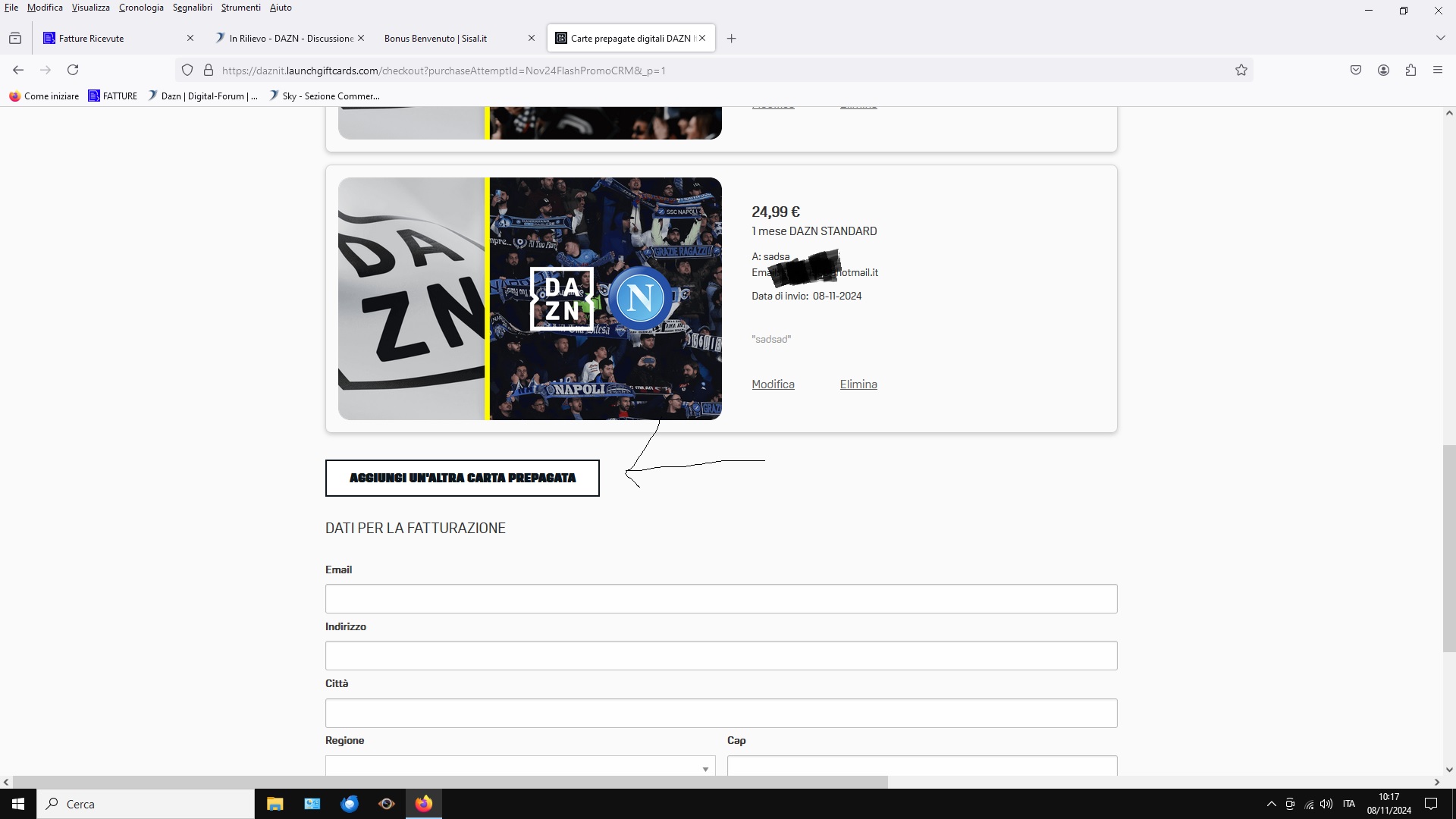Close the Carte prepagate digitali DAZN tab
This screenshot has width=1456, height=819.
tap(701, 38)
